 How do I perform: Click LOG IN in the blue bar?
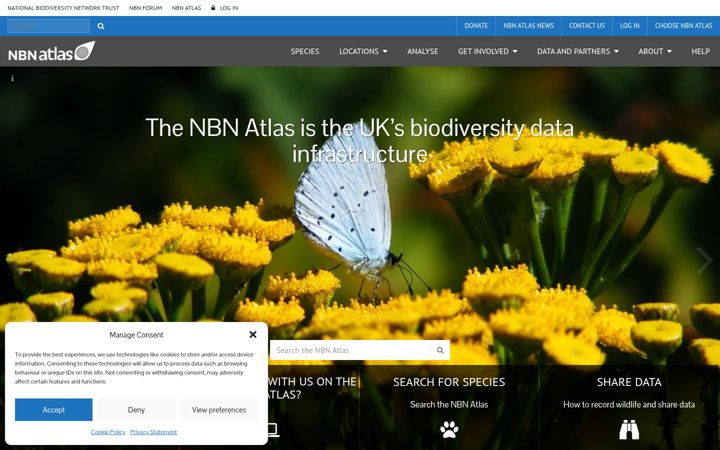tap(630, 26)
